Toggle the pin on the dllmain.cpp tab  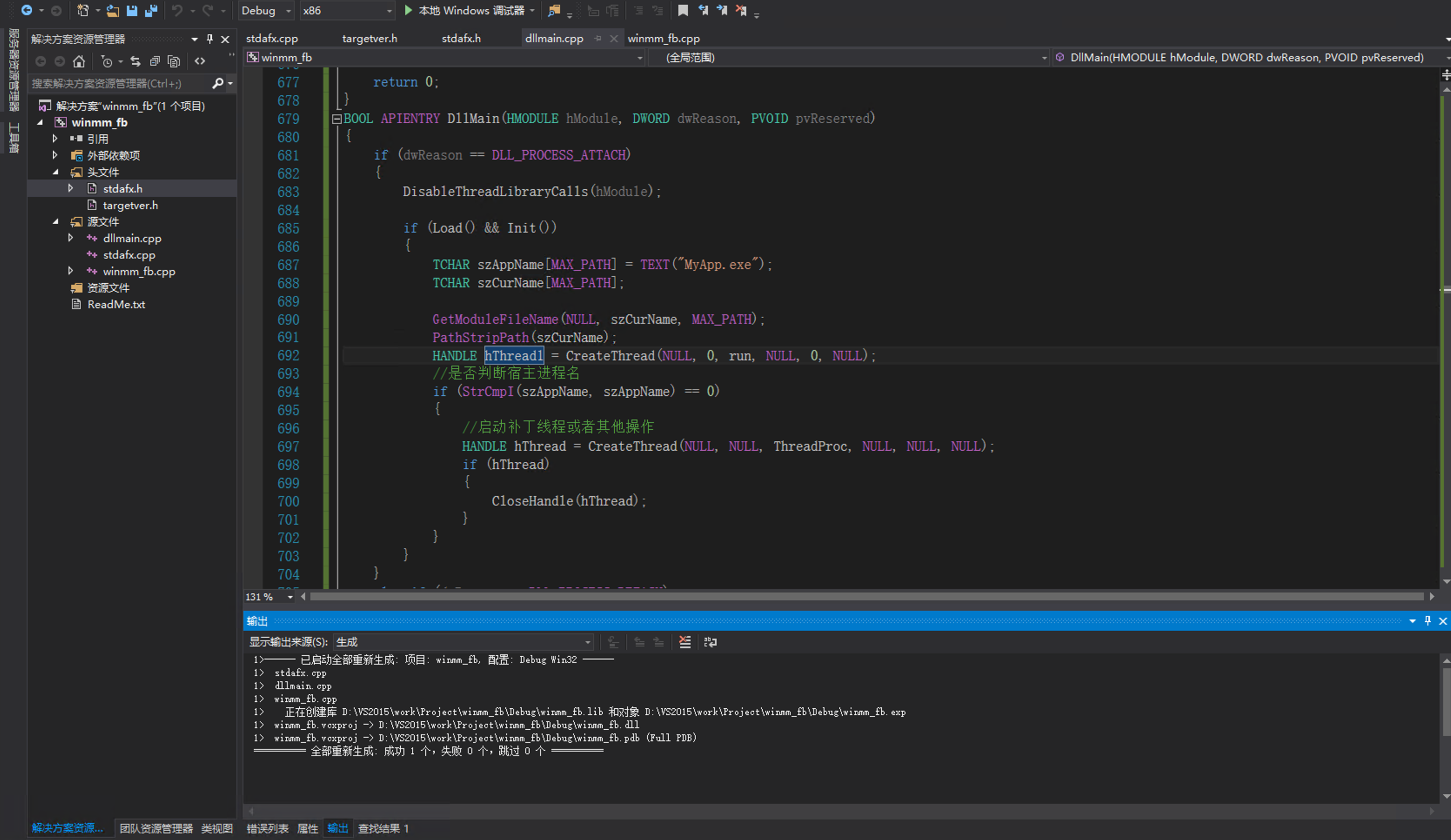(x=598, y=39)
